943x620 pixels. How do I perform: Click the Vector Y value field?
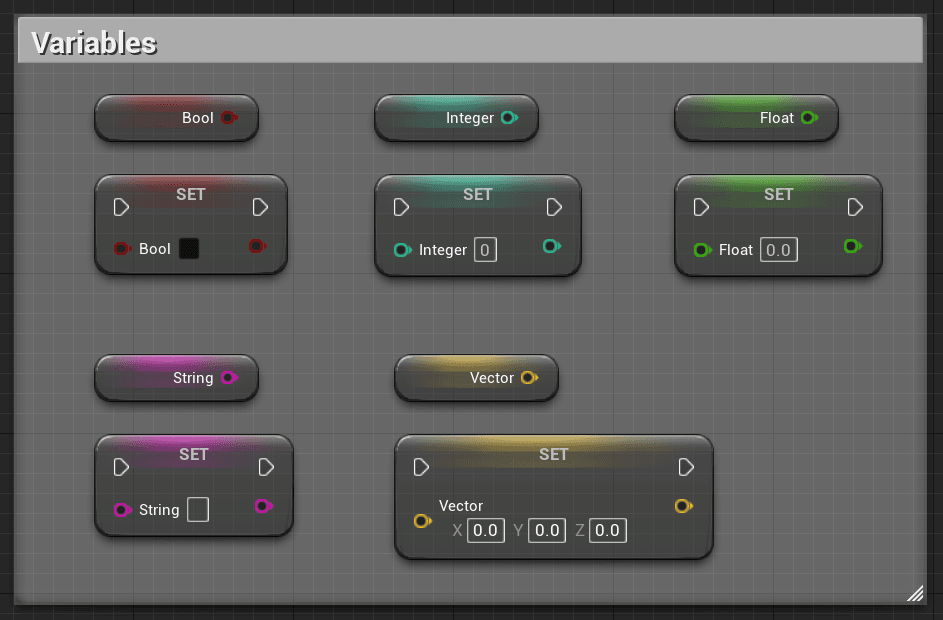coord(547,530)
